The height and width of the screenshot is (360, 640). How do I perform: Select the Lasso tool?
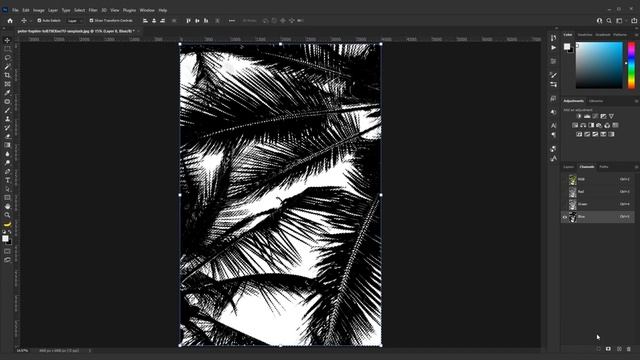pos(7,58)
